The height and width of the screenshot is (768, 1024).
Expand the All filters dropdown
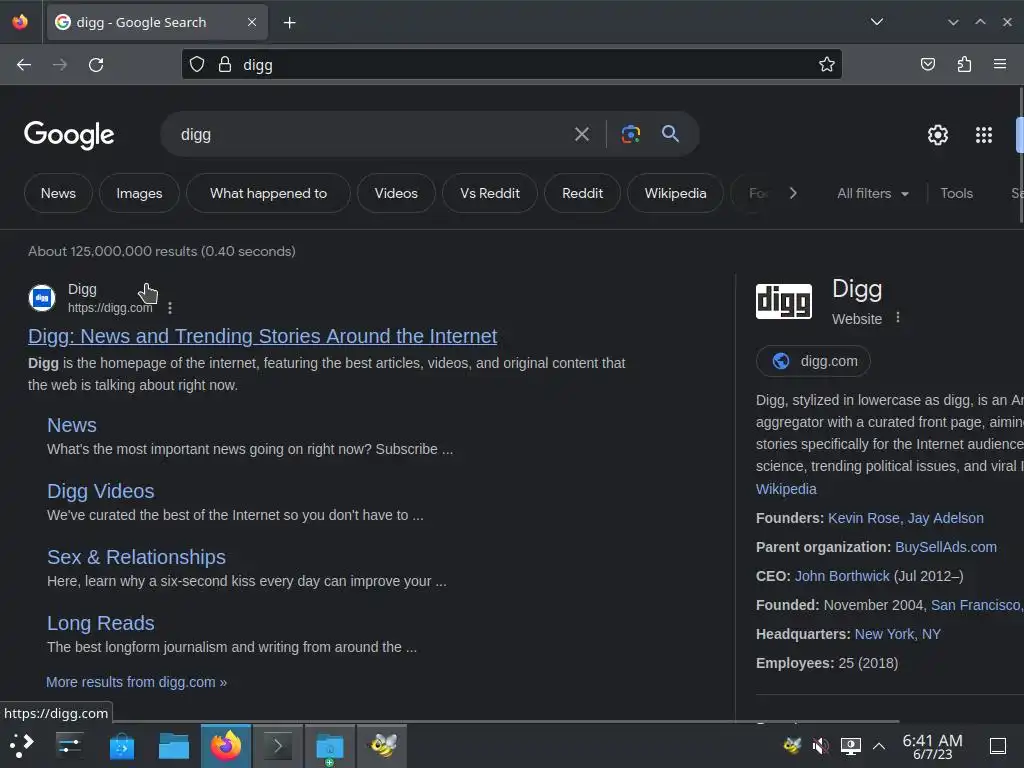tap(872, 193)
